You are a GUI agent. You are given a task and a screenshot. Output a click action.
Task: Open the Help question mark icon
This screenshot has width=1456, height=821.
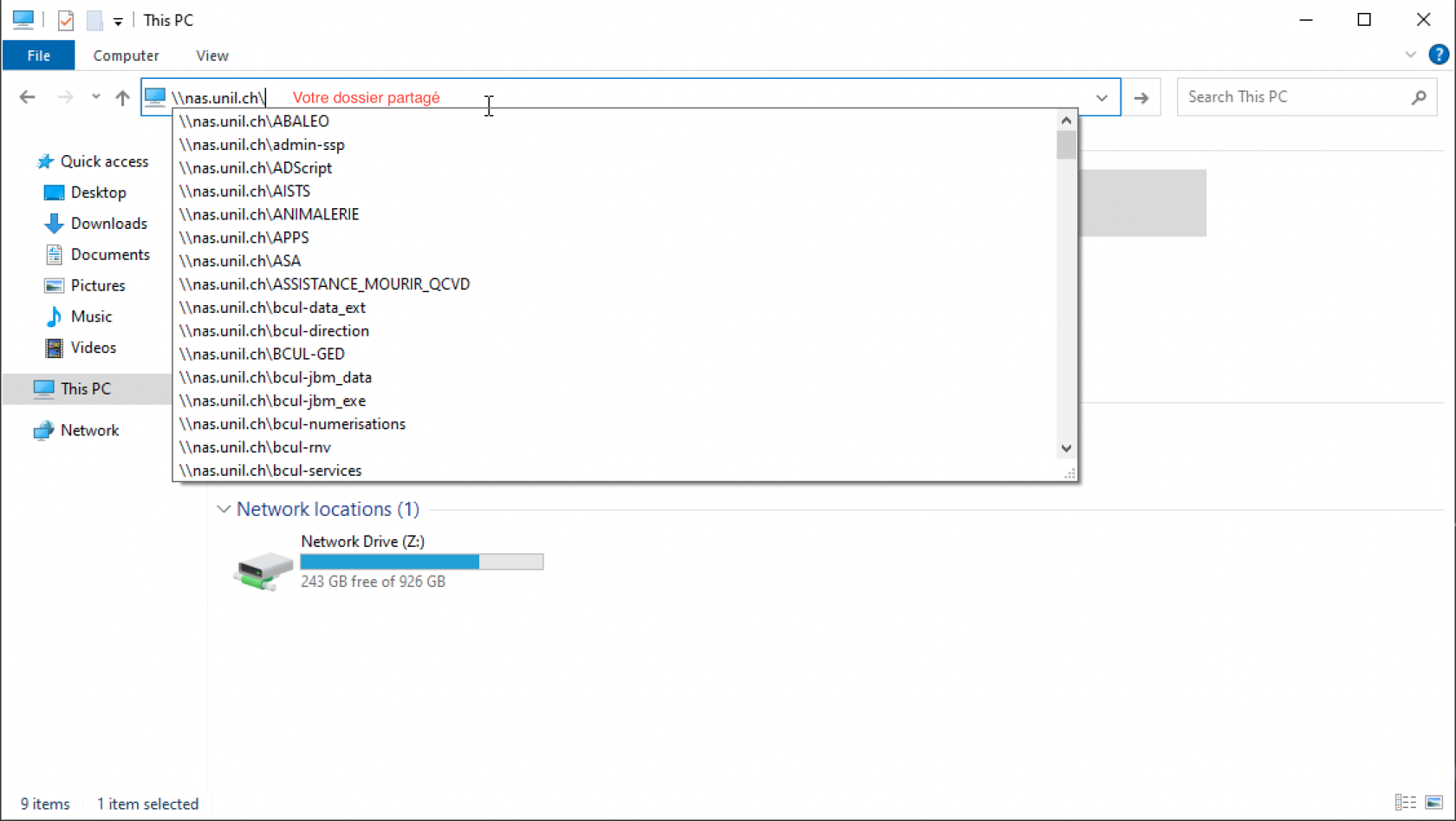1439,55
